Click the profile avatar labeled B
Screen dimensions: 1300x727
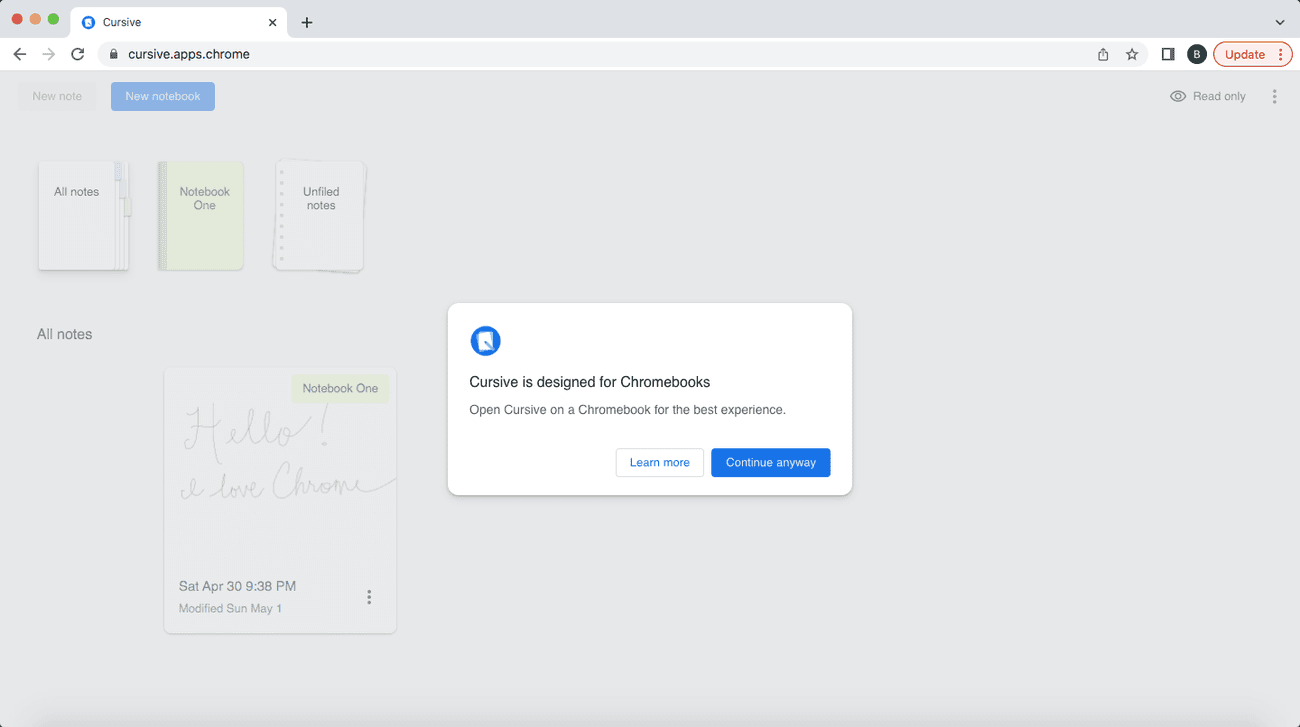[1196, 54]
